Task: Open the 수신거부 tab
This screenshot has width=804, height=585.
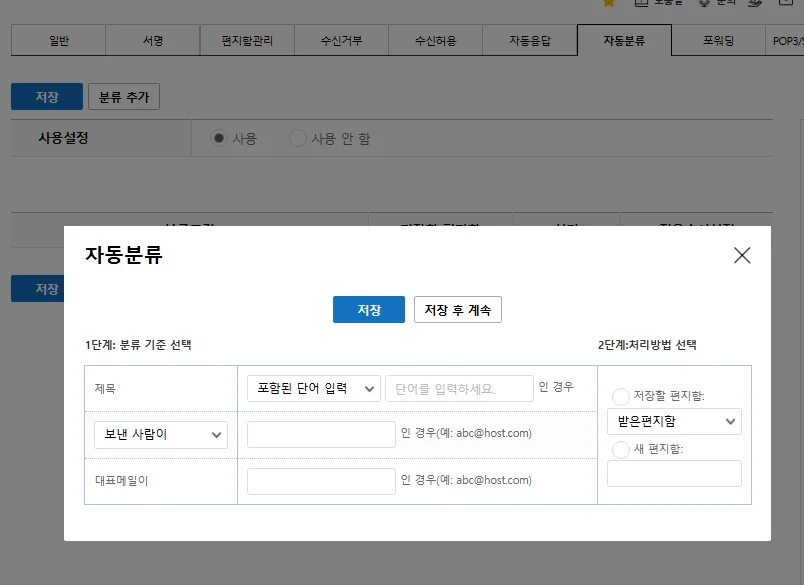Action: tap(341, 41)
